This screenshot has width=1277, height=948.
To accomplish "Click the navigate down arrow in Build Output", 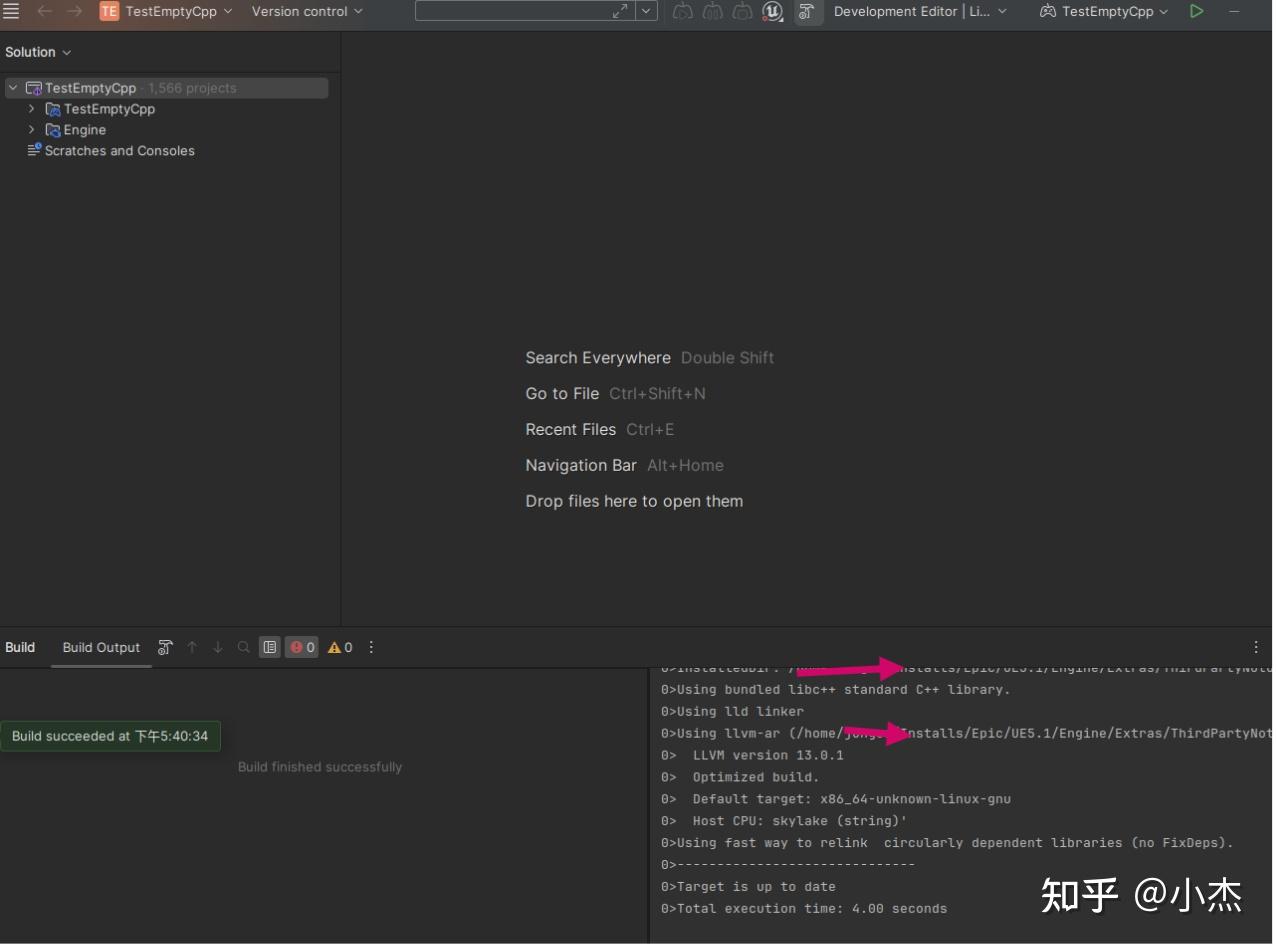I will click(x=217, y=647).
